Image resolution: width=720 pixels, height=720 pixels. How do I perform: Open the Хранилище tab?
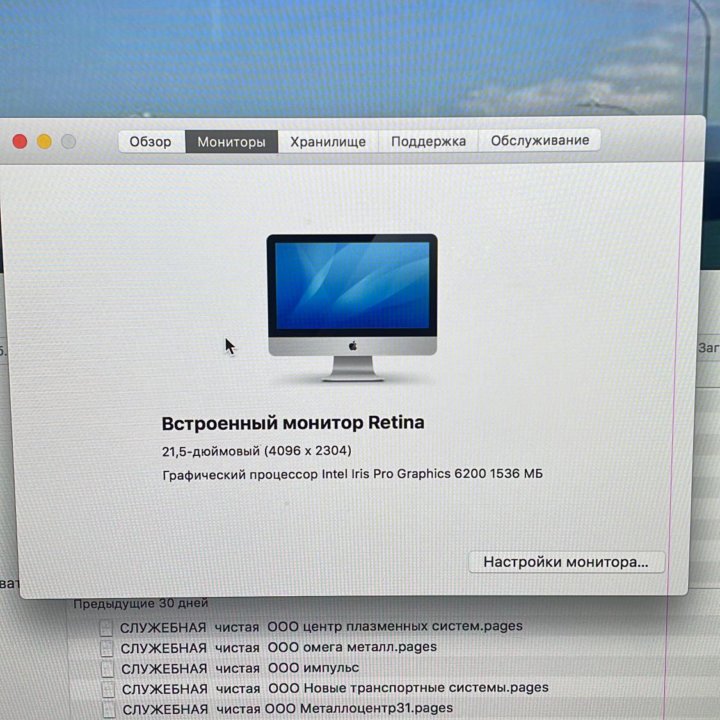click(328, 141)
